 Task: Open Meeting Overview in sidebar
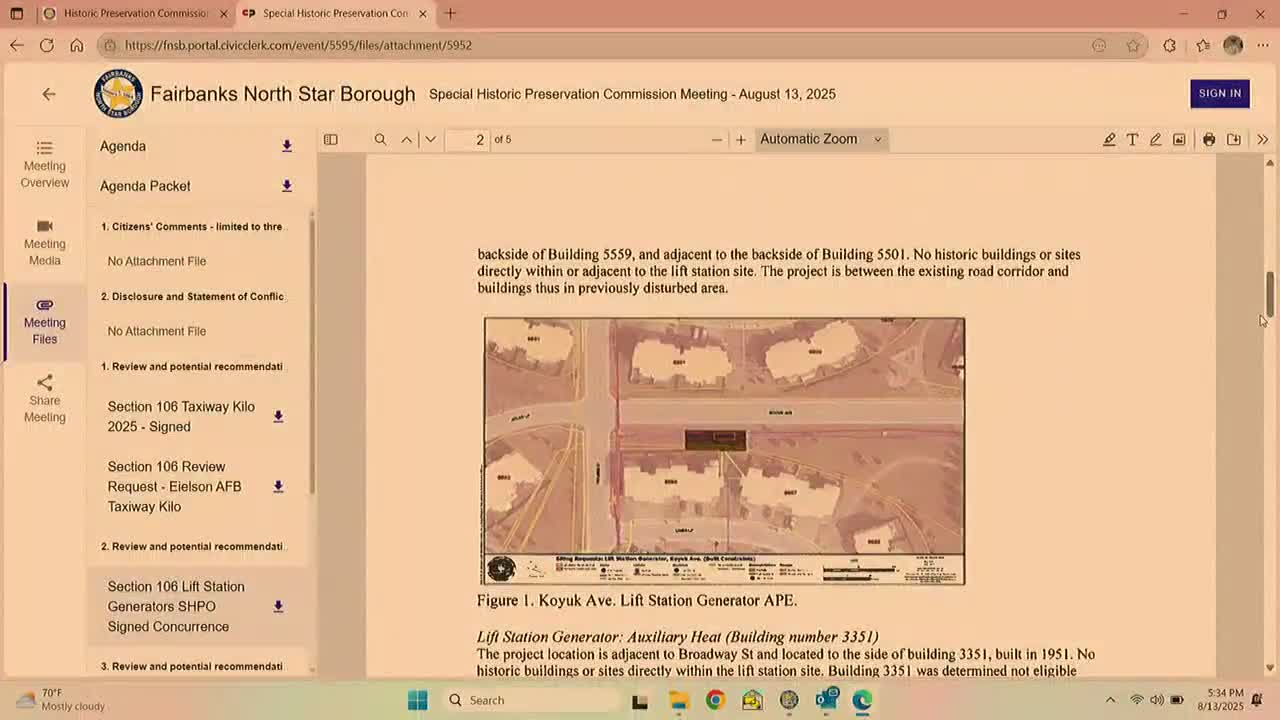(x=45, y=165)
